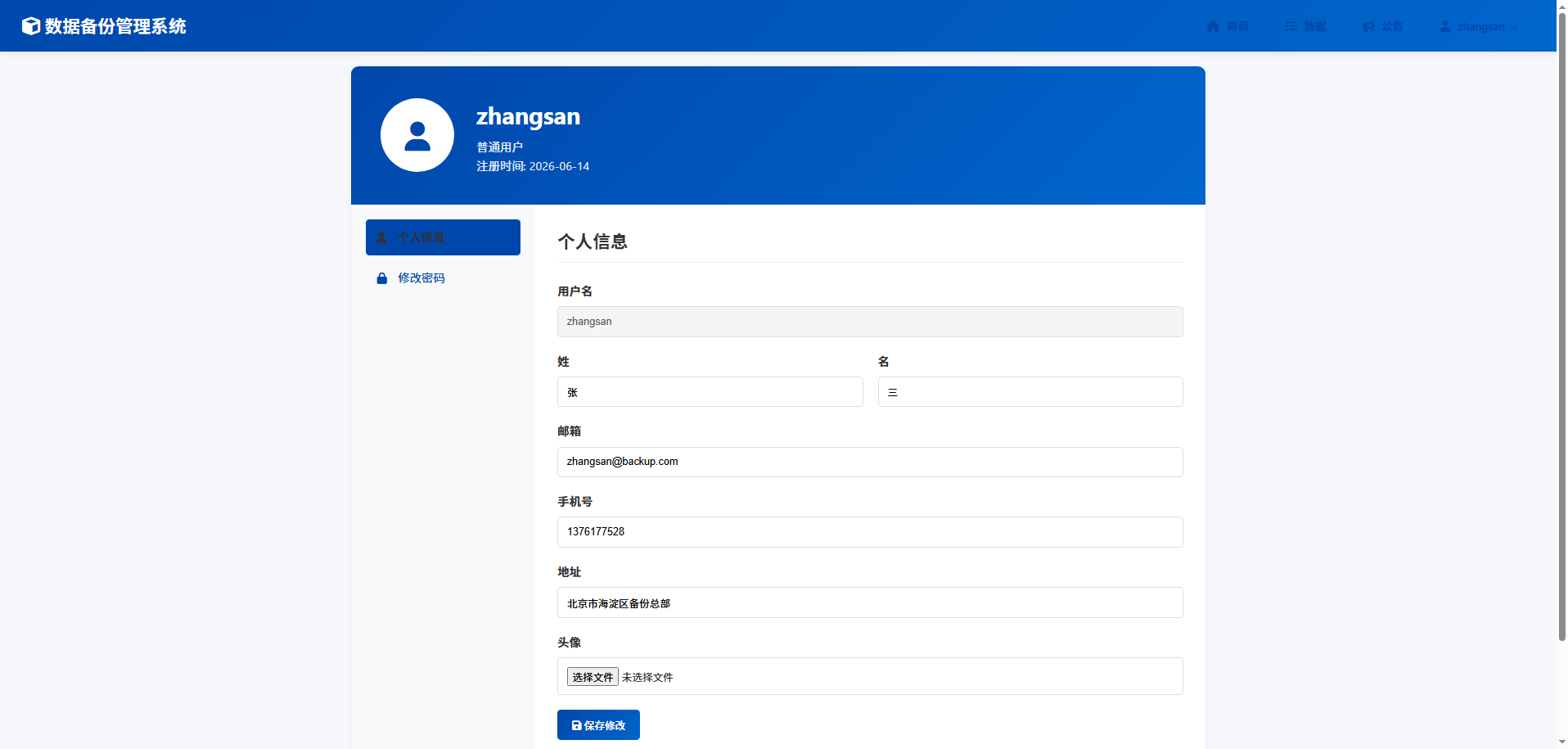Click the 用户名 field label
Image resolution: width=1568 pixels, height=749 pixels.
[x=574, y=291]
